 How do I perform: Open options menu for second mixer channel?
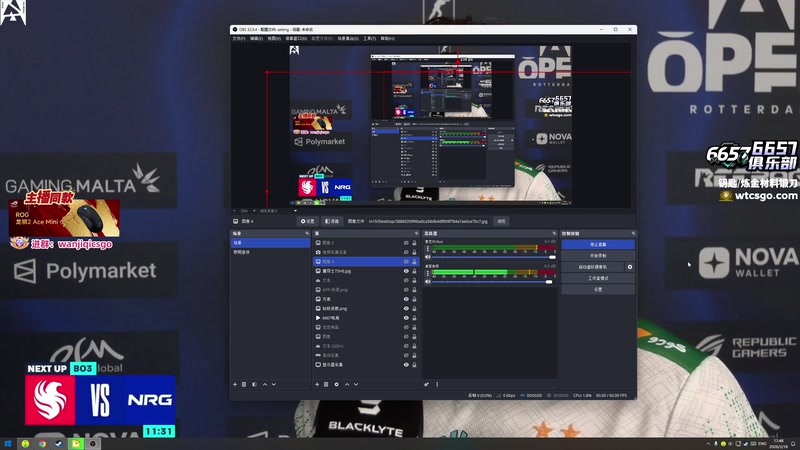(428, 273)
